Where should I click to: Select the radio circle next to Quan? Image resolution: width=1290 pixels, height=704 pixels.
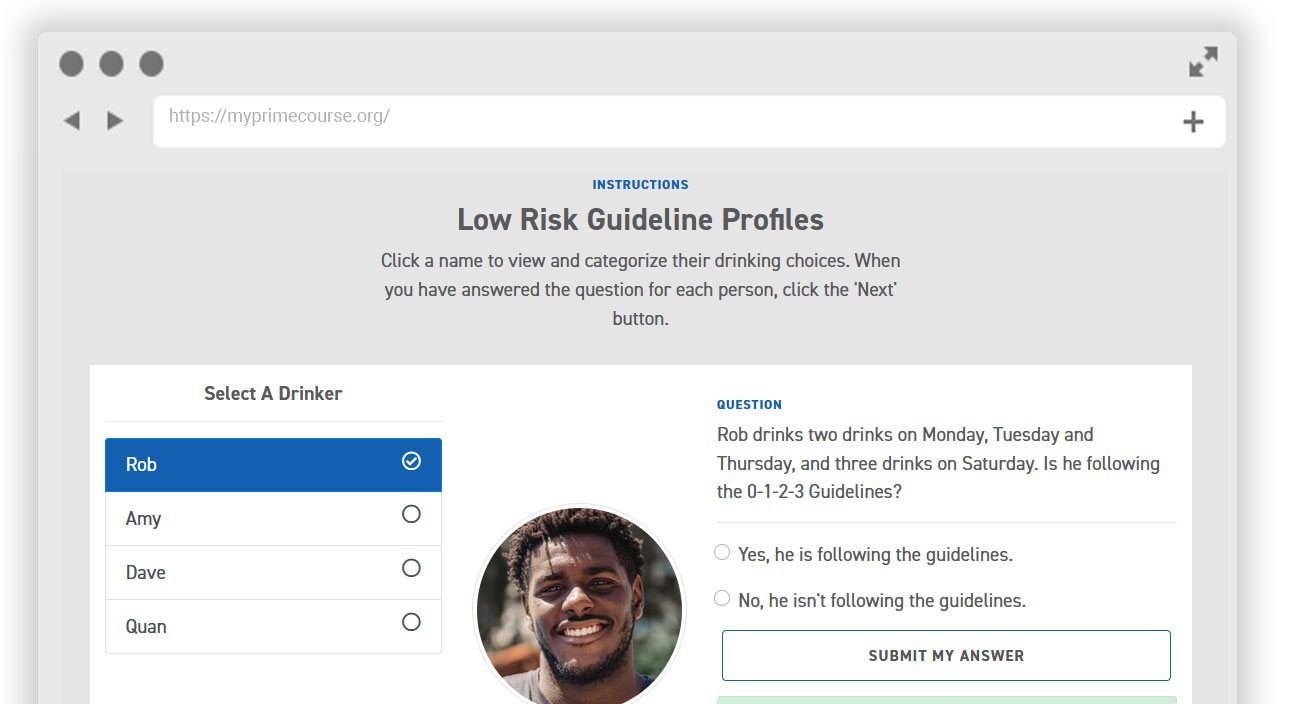[x=411, y=622]
